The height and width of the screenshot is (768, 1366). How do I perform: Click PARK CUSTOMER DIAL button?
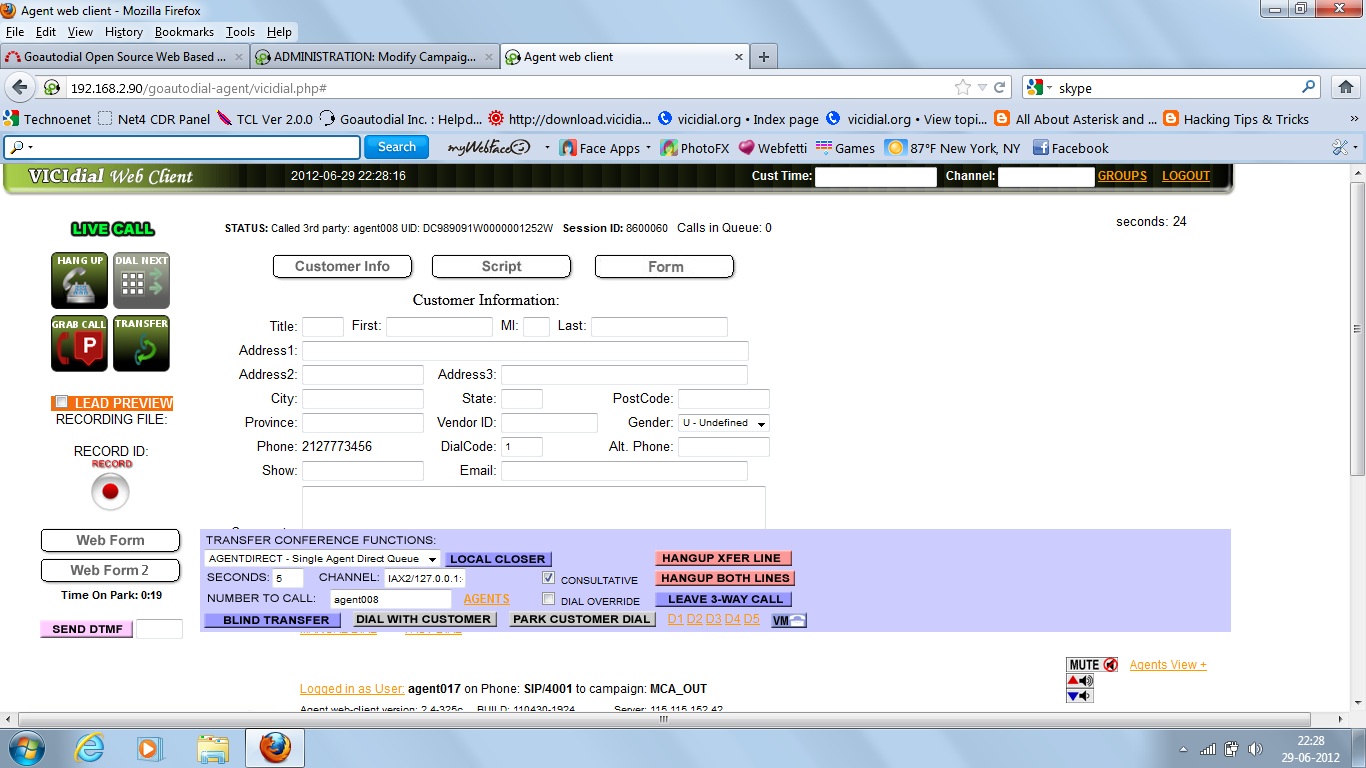click(x=582, y=620)
